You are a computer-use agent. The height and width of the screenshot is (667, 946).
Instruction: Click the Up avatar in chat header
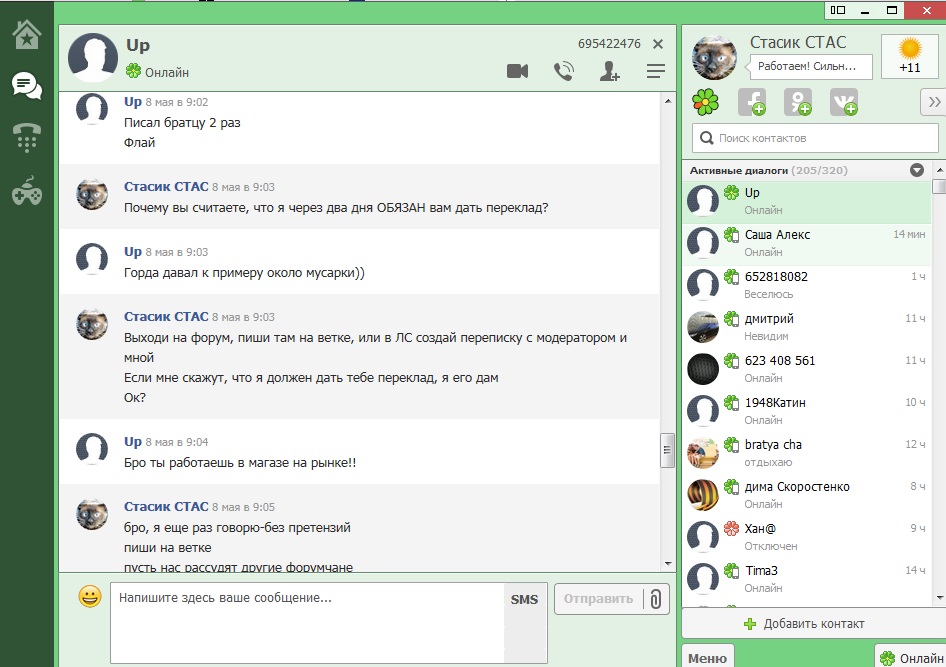point(93,57)
